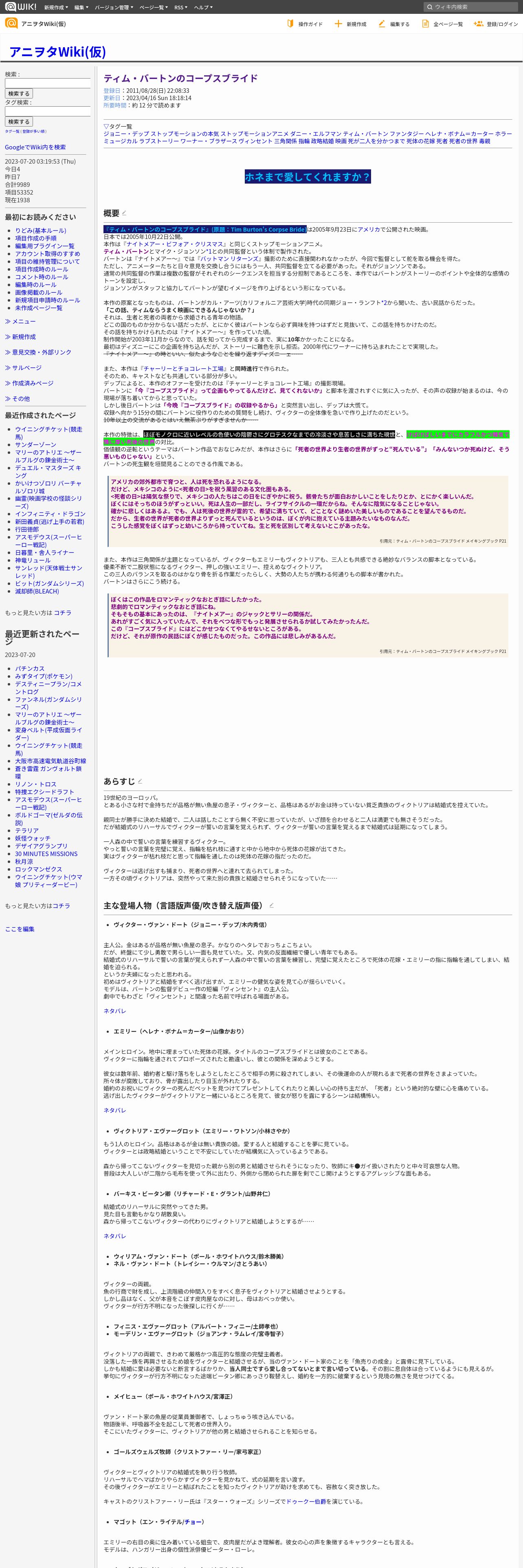This screenshot has width=523, height=1568.
Task: Expand the ≫ その他 sidebar section
Action: pyautogui.click(x=17, y=399)
